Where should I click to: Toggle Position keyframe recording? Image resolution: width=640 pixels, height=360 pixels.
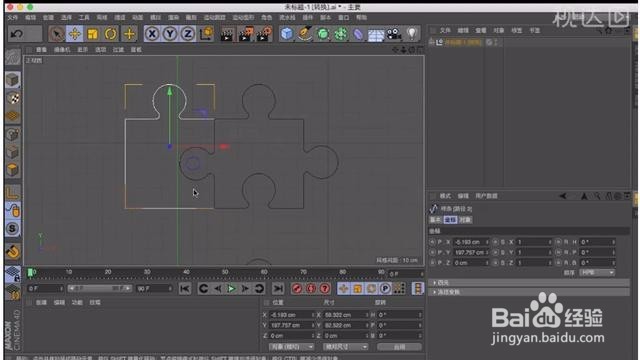click(x=344, y=289)
